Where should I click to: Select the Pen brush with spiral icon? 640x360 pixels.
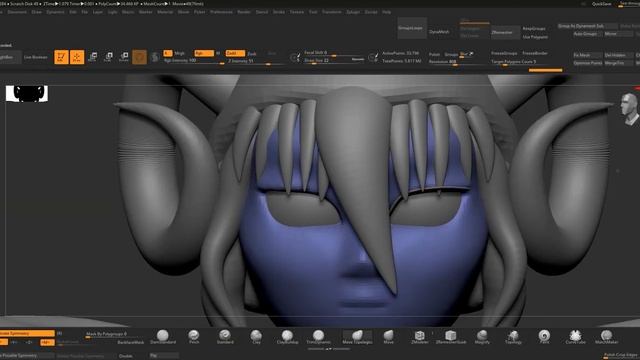[x=544, y=337]
